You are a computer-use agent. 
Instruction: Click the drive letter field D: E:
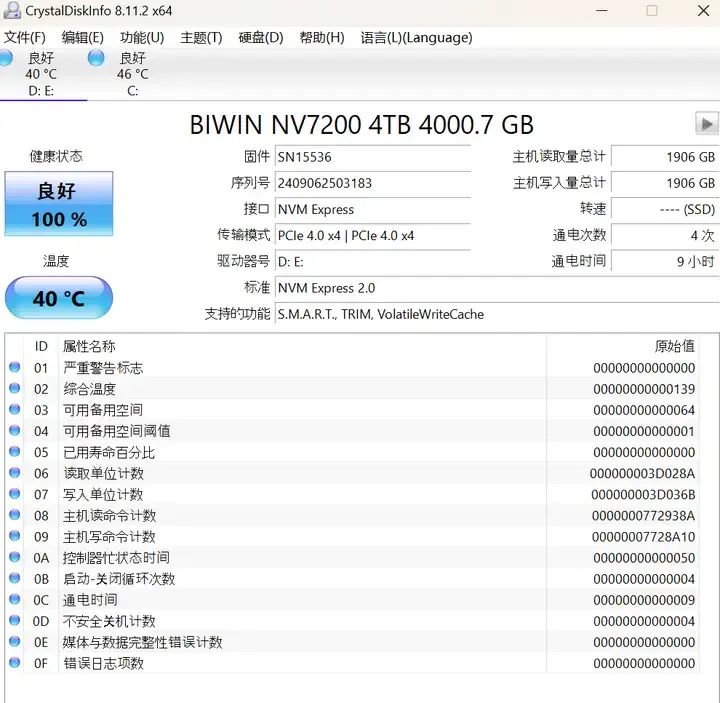(x=373, y=262)
